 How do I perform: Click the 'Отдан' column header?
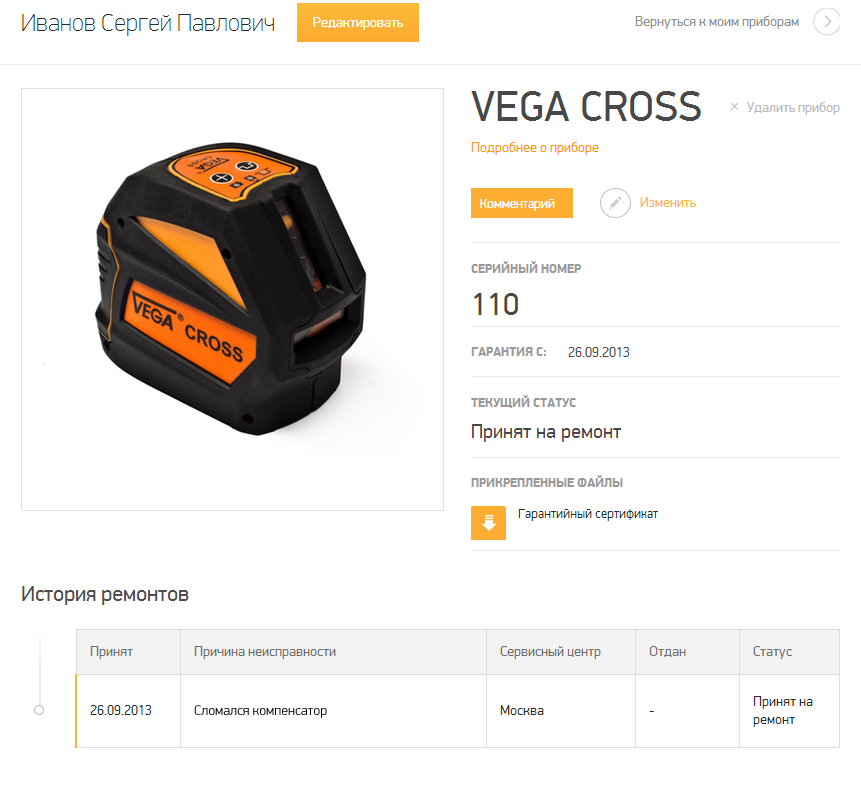(x=667, y=652)
